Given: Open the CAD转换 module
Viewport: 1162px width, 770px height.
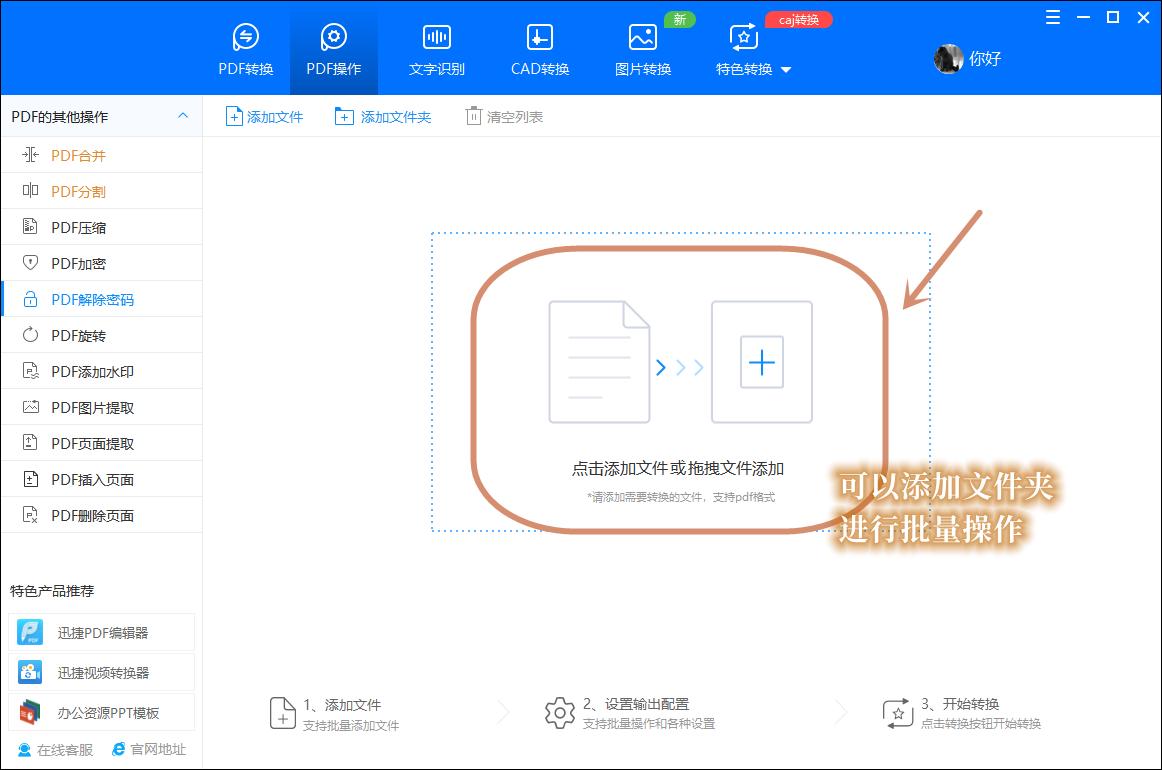Looking at the screenshot, I should [x=538, y=48].
